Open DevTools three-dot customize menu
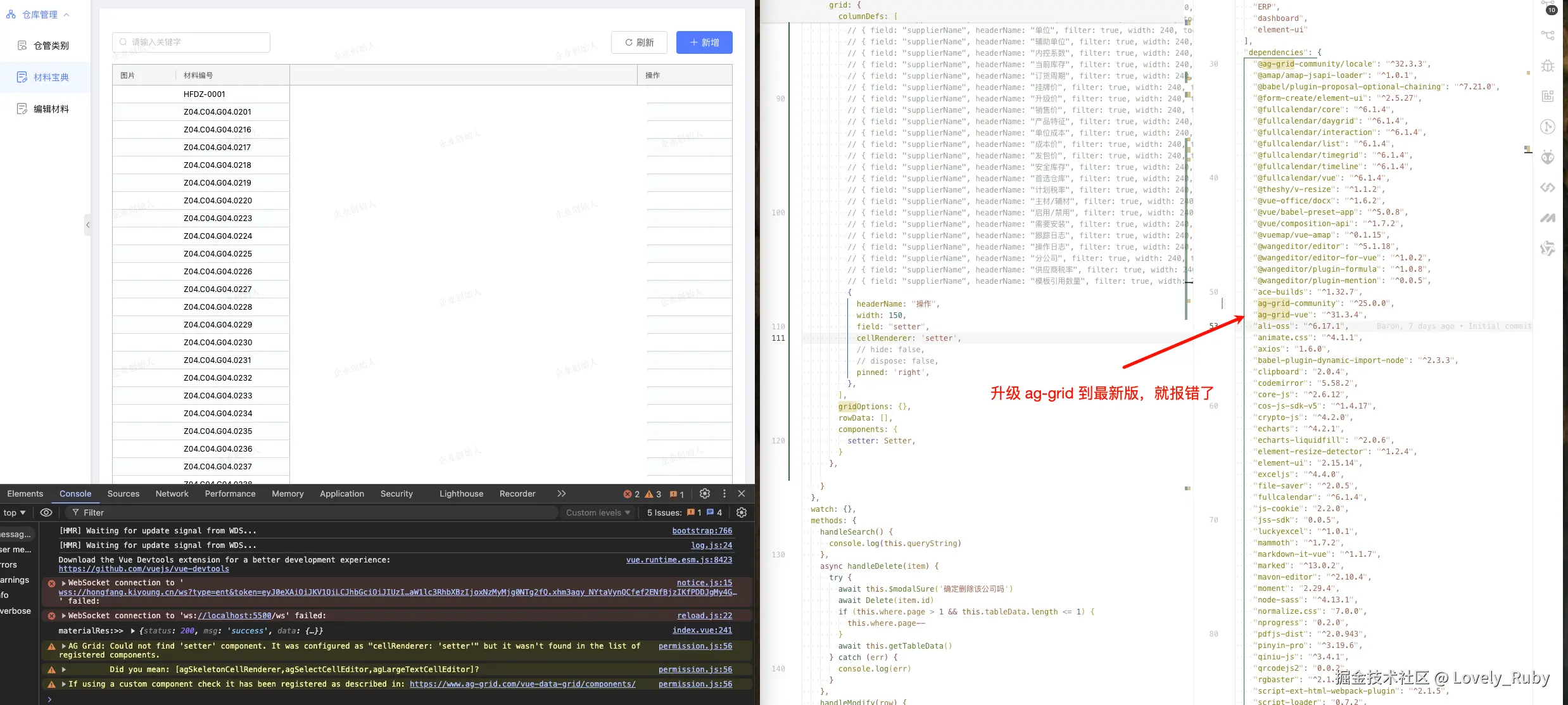The height and width of the screenshot is (705, 1568). [x=724, y=493]
